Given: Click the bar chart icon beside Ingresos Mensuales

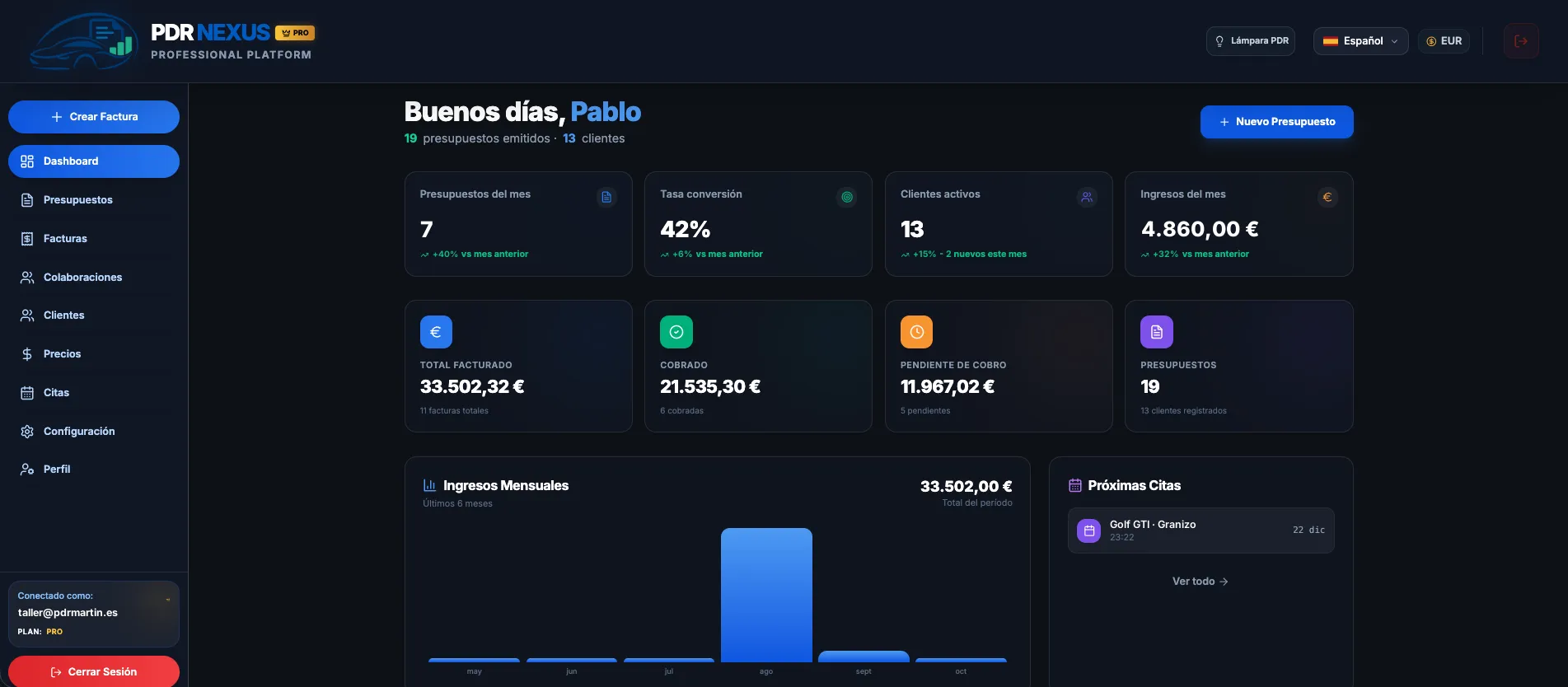Looking at the screenshot, I should tap(429, 485).
